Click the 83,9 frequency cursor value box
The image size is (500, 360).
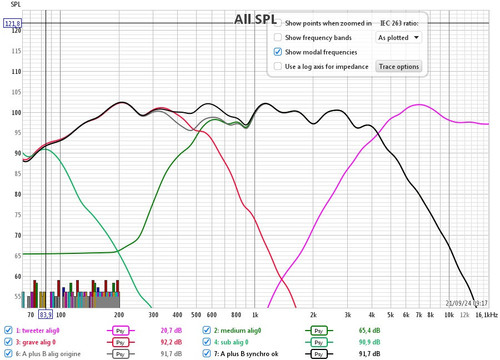pos(45,314)
